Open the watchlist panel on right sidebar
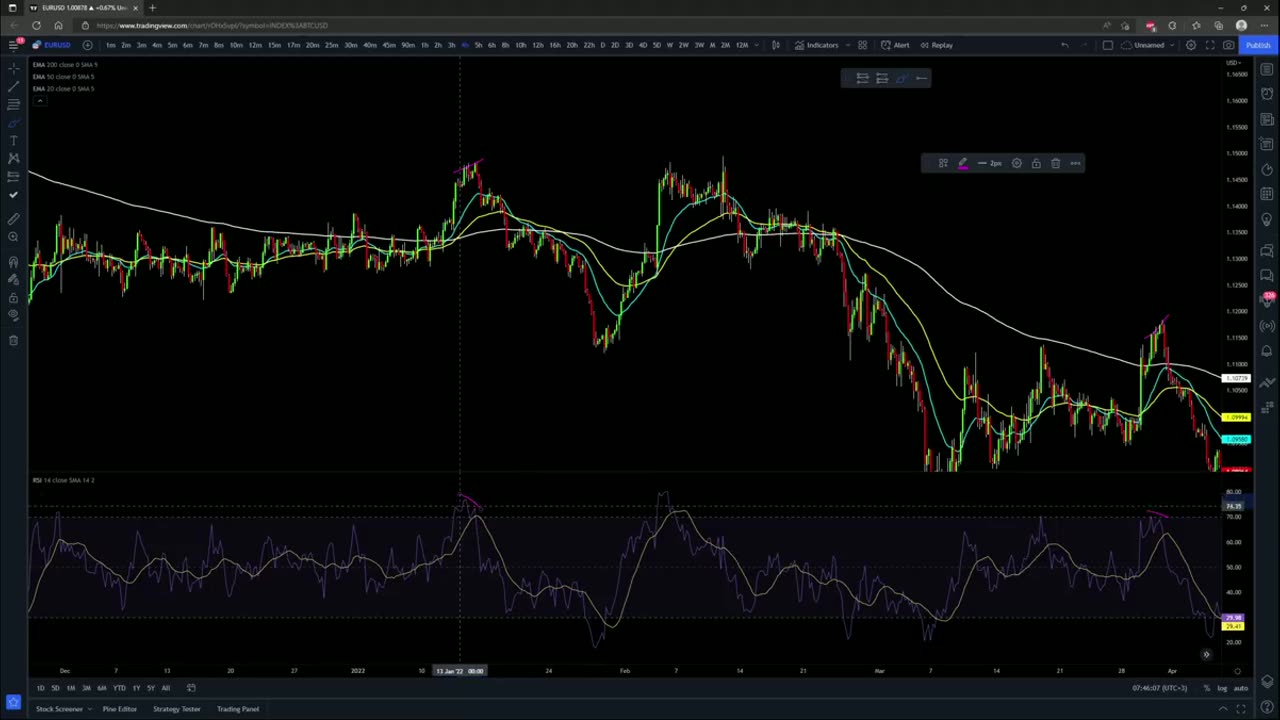The height and width of the screenshot is (720, 1280). pyautogui.click(x=1267, y=68)
